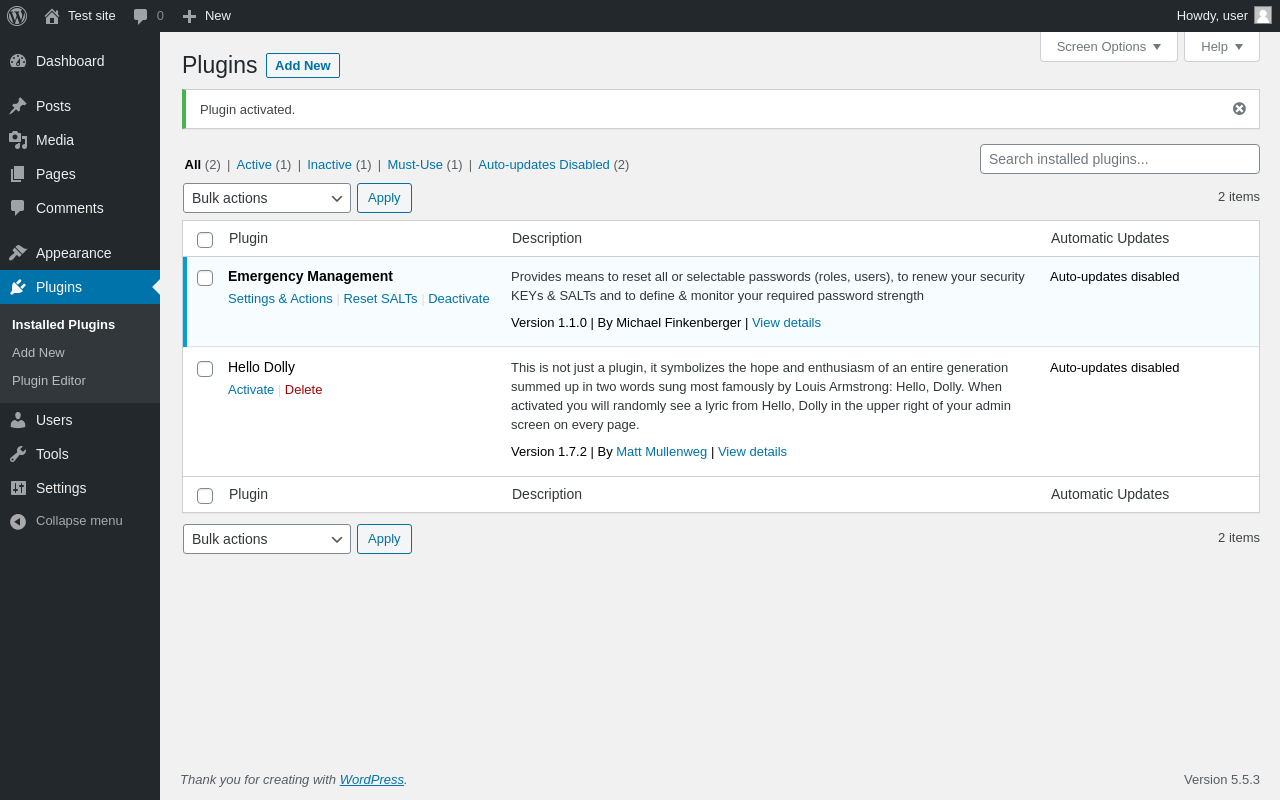Open the top Bulk actions dropdown

point(267,198)
